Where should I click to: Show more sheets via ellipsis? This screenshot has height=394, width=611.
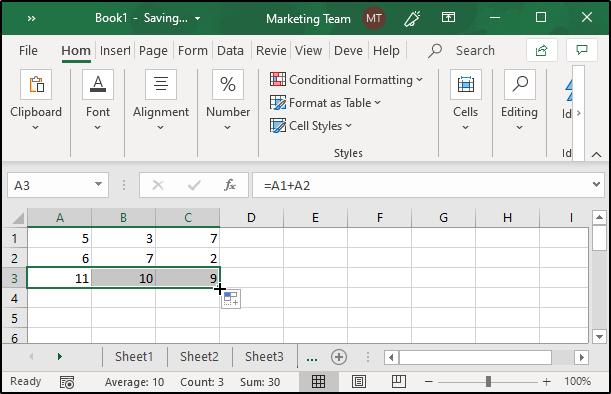point(312,358)
